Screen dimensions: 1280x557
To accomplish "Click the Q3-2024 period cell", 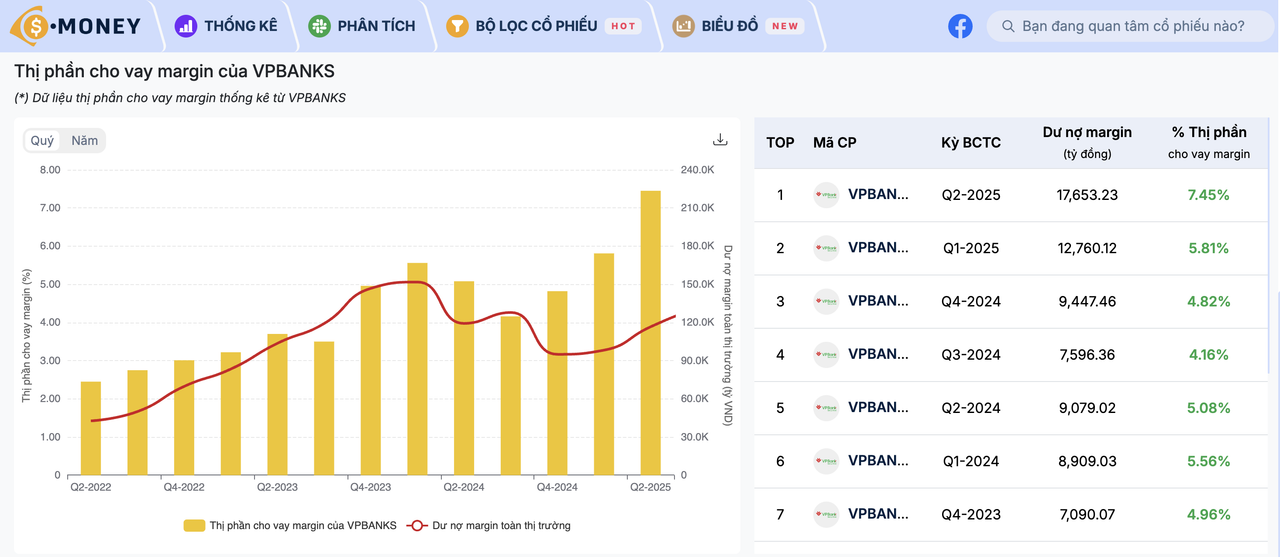I will pyautogui.click(x=971, y=354).
